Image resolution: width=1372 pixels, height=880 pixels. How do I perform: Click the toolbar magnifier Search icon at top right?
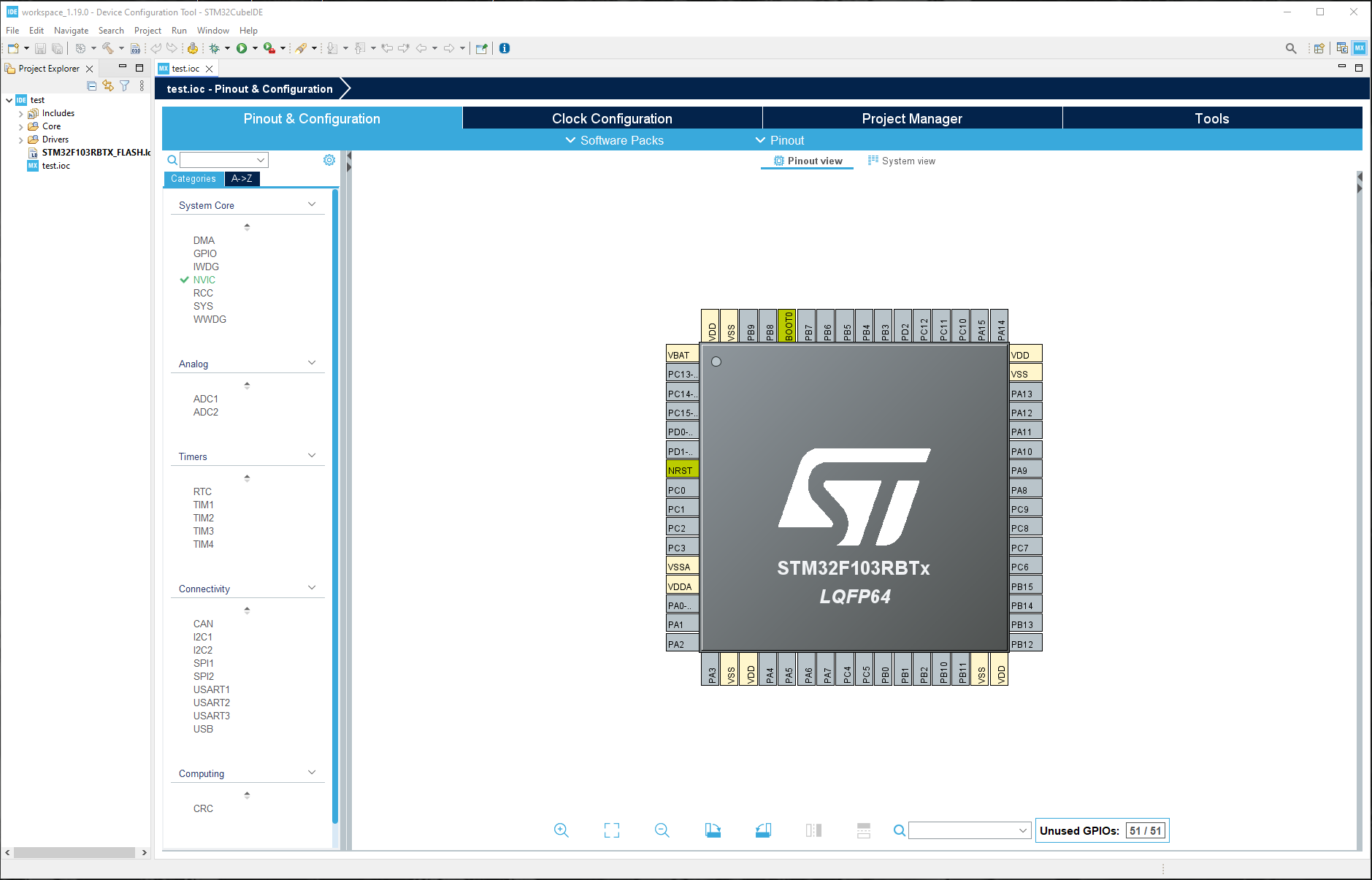point(1291,48)
